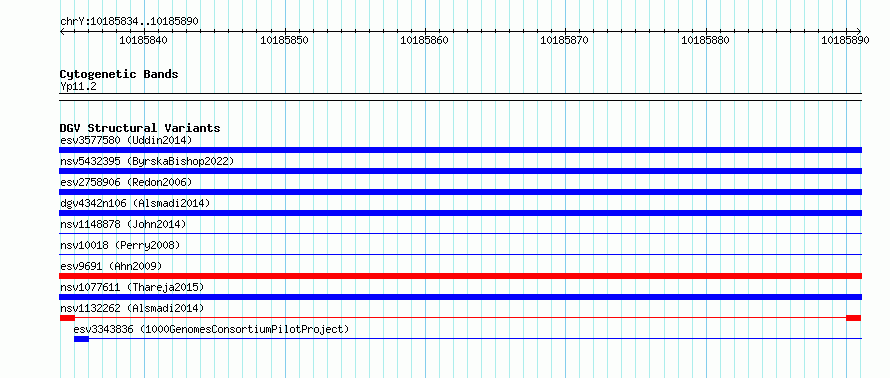Click the blue bar under nsv5432395
The image size is (890, 378).
click(x=460, y=171)
